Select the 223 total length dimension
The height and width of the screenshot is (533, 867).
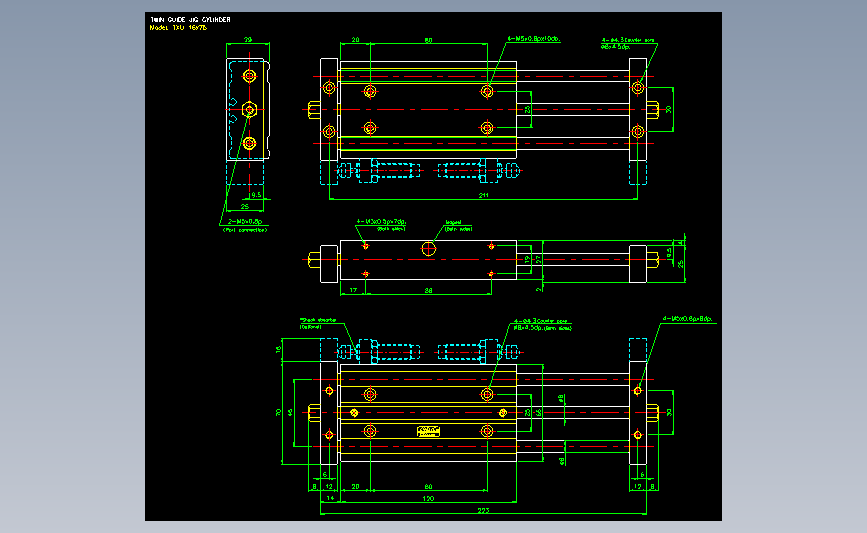(x=483, y=510)
